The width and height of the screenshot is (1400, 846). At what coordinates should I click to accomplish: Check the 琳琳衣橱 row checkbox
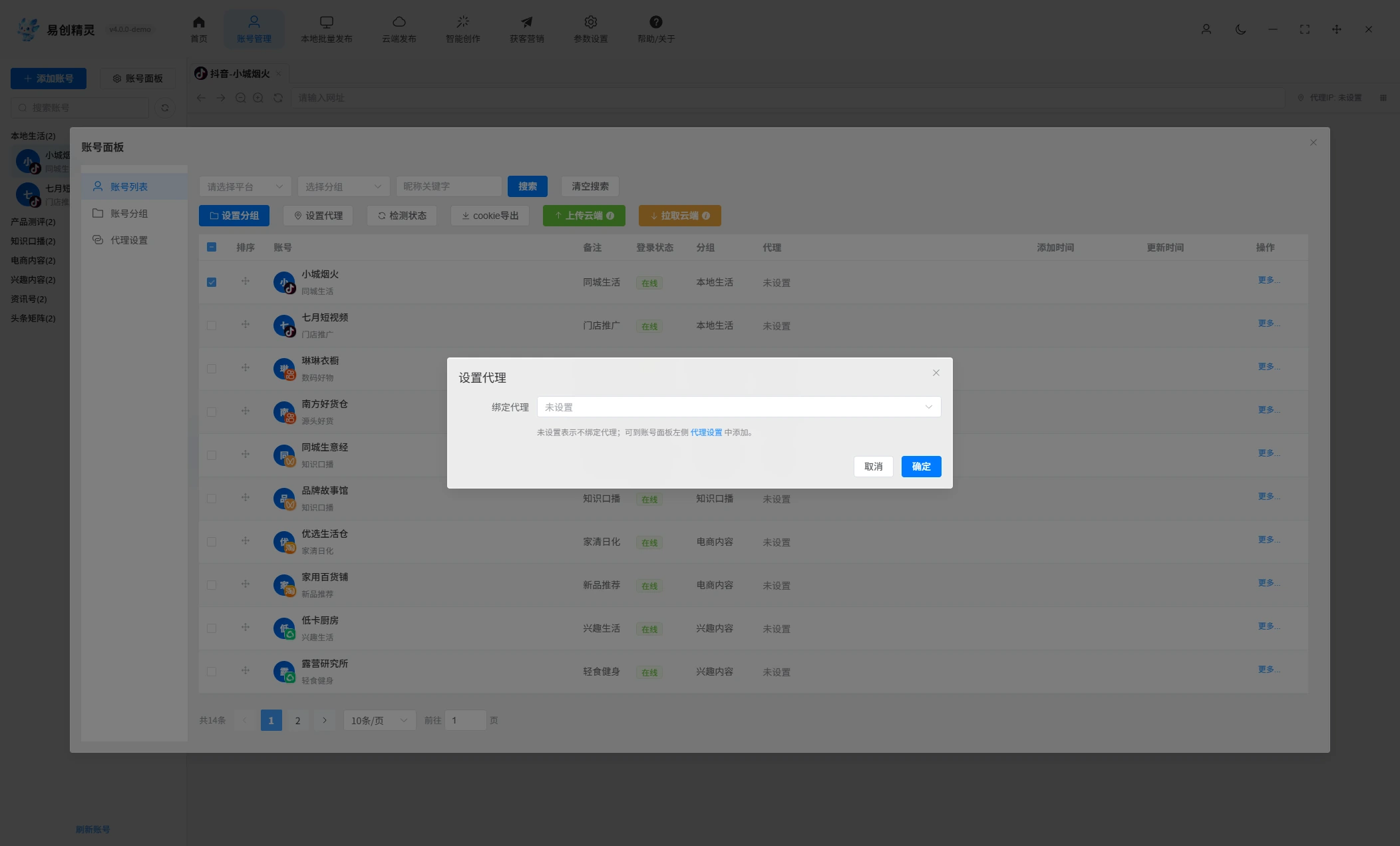212,369
